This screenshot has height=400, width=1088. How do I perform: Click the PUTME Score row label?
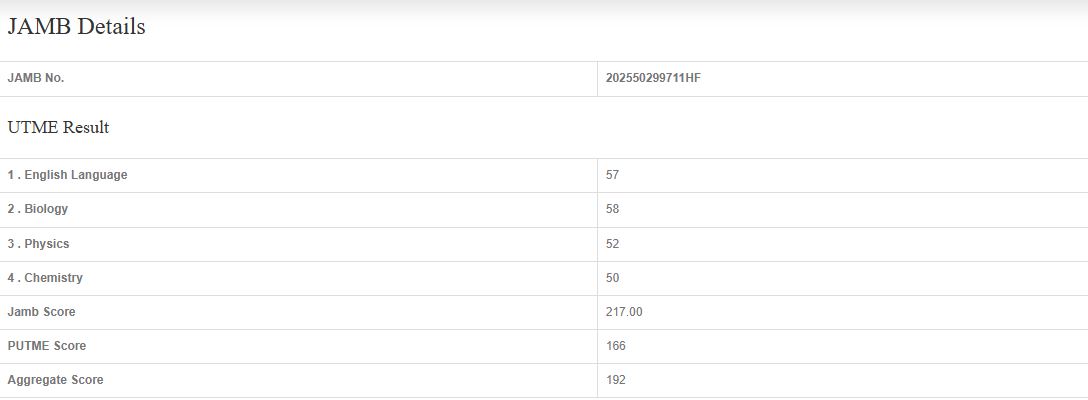click(47, 346)
